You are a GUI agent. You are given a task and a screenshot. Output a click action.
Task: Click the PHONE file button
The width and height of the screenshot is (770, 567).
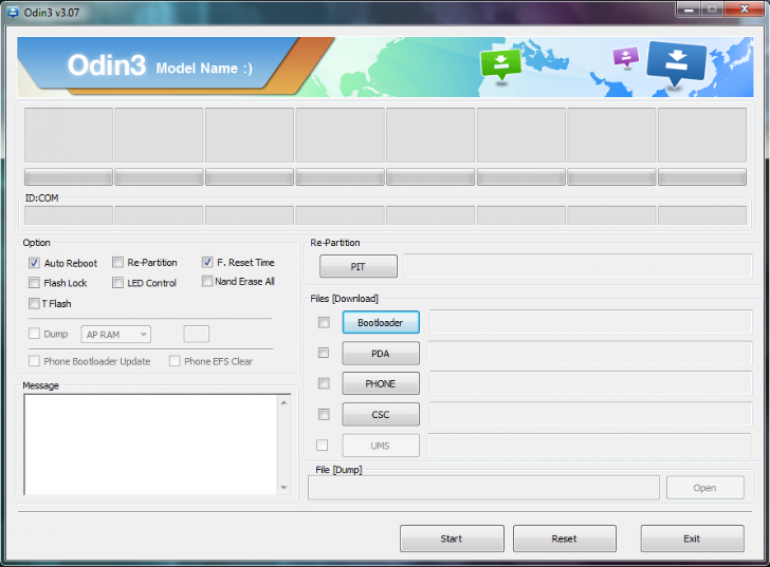pyautogui.click(x=381, y=383)
